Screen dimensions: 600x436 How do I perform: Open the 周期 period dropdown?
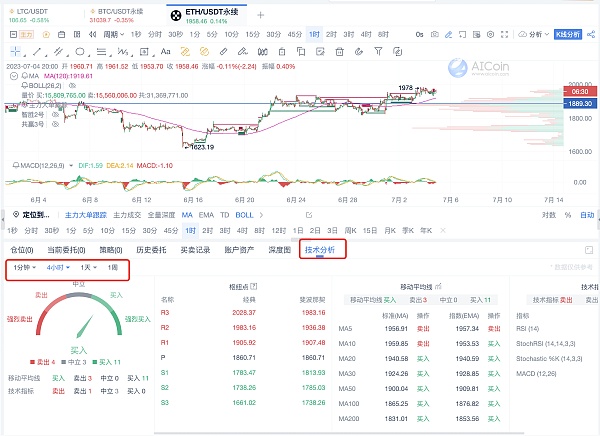114,34
